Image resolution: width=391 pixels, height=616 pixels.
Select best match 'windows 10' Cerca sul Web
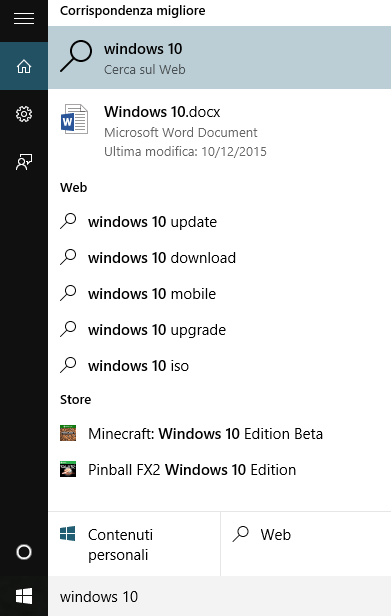coord(219,58)
